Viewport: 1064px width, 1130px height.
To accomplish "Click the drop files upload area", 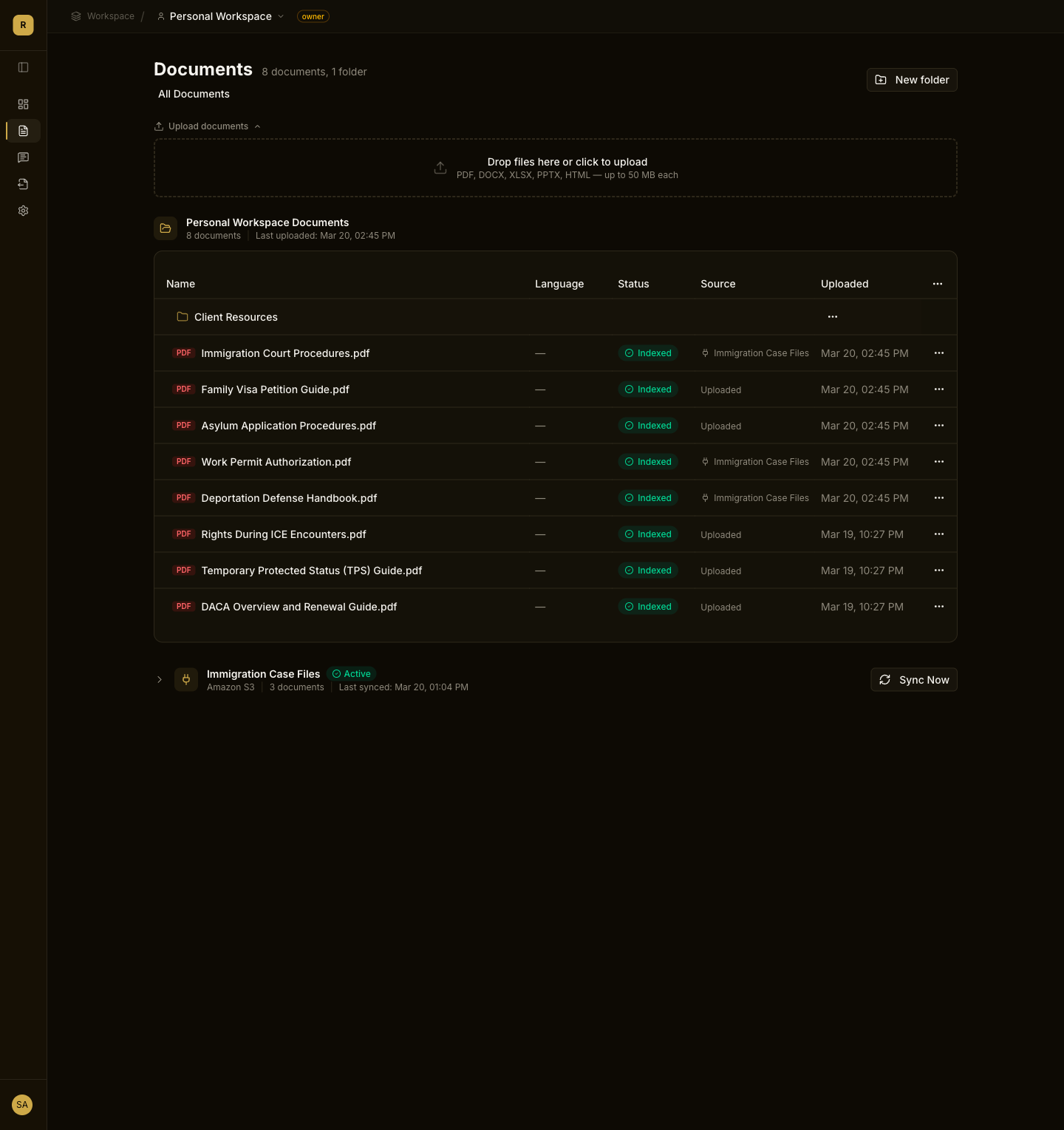I will 556,168.
